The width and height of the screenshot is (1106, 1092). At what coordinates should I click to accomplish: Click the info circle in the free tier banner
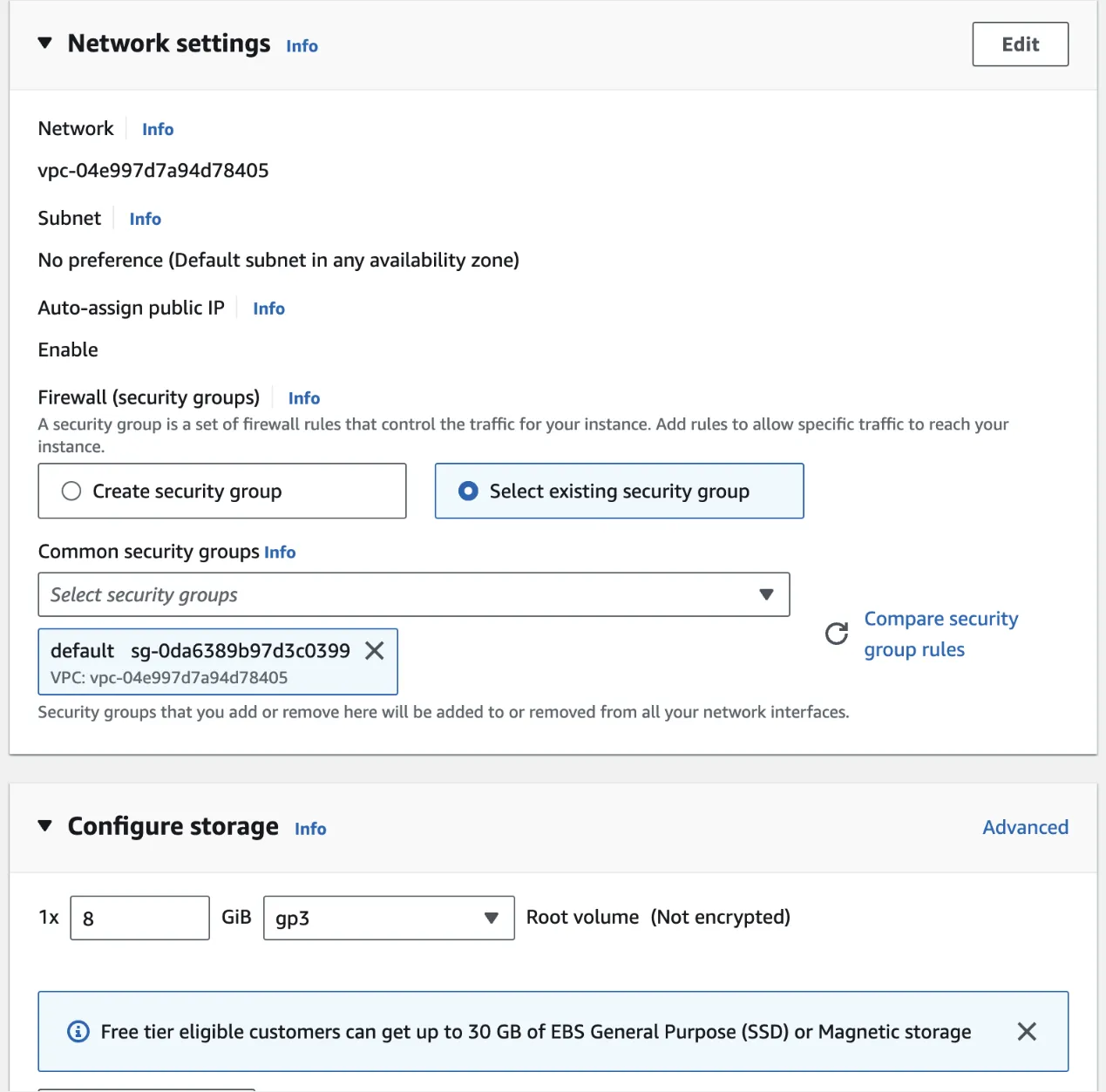click(x=78, y=1031)
